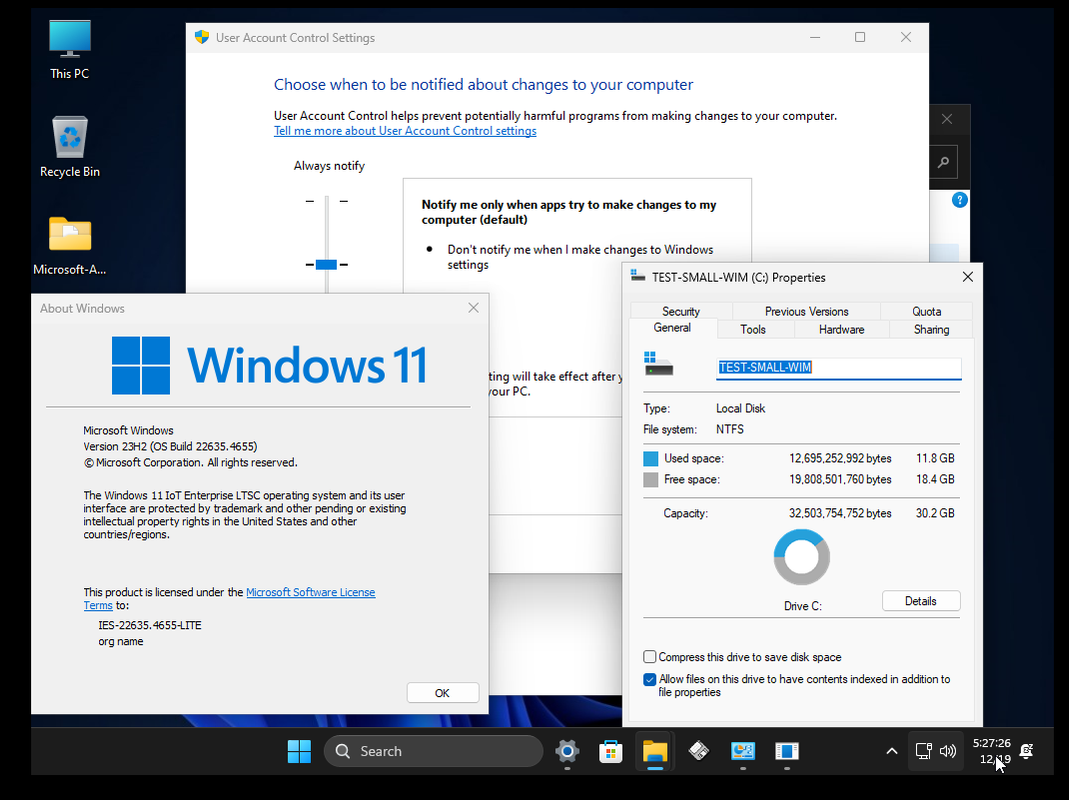Viewport: 1069px width, 800px height.
Task: Maximize the User Account Control Settings window
Action: click(x=860, y=38)
